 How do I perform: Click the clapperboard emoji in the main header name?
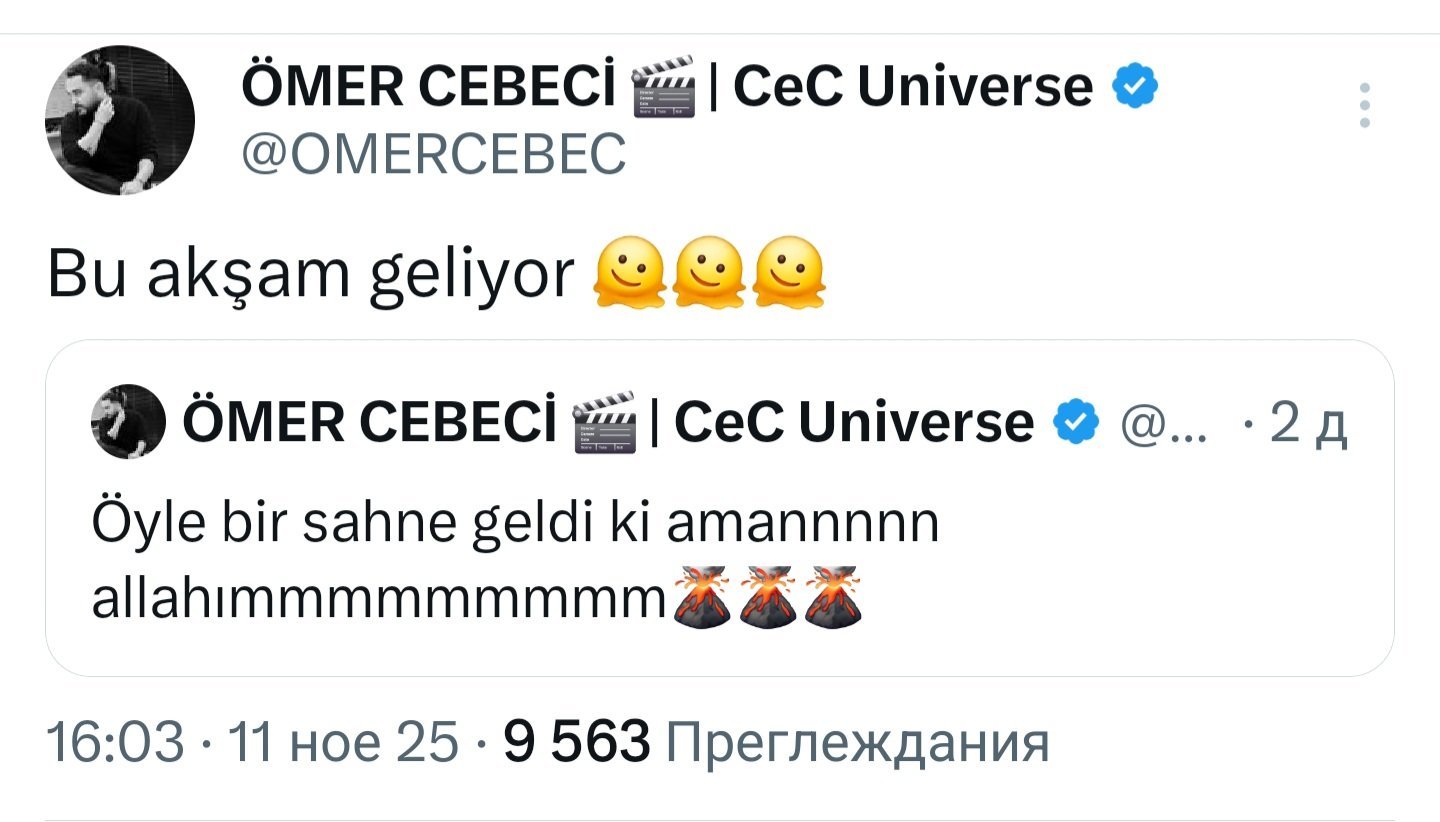click(664, 90)
